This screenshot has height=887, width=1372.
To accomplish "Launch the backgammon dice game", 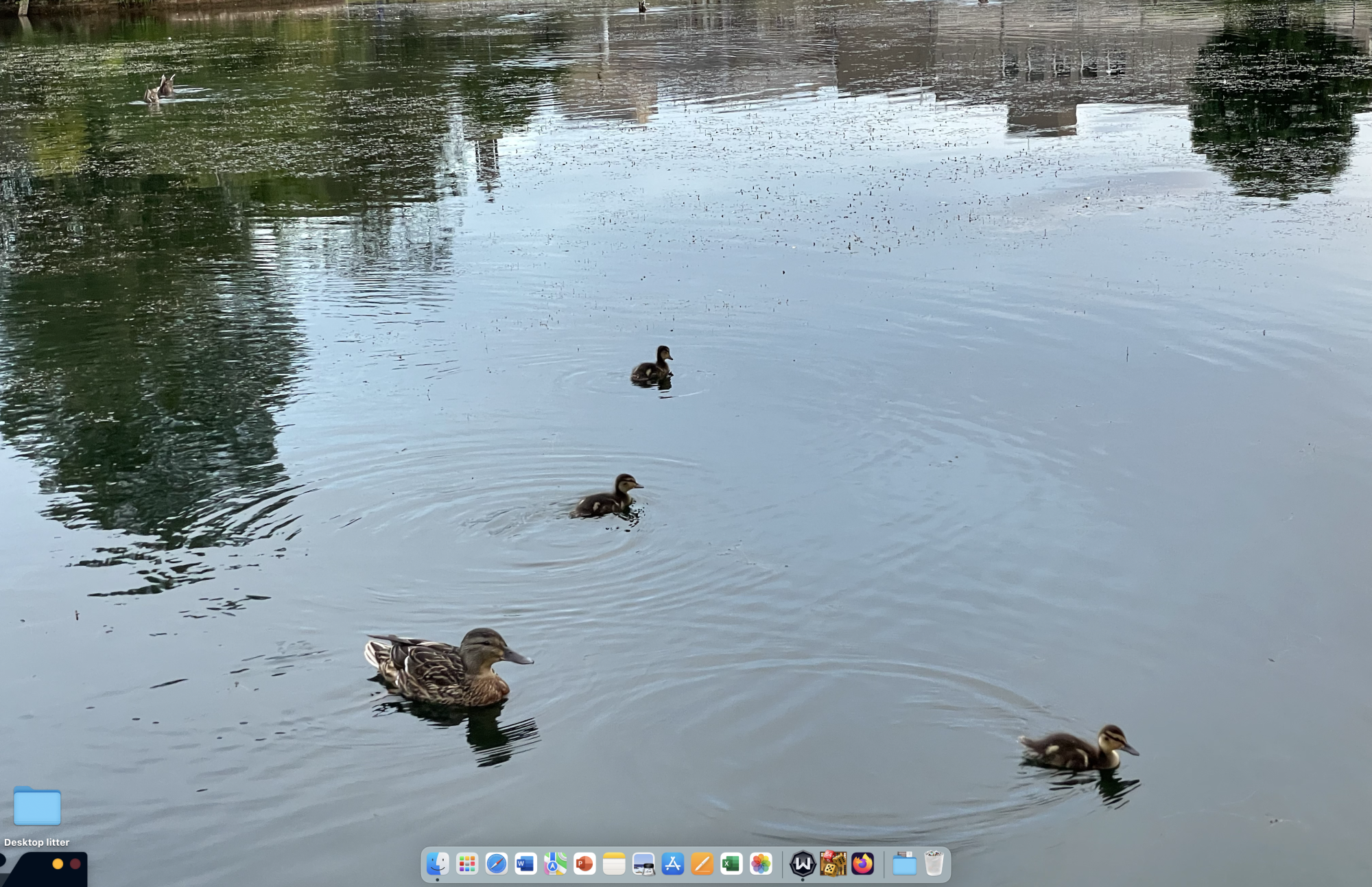I will 833,864.
